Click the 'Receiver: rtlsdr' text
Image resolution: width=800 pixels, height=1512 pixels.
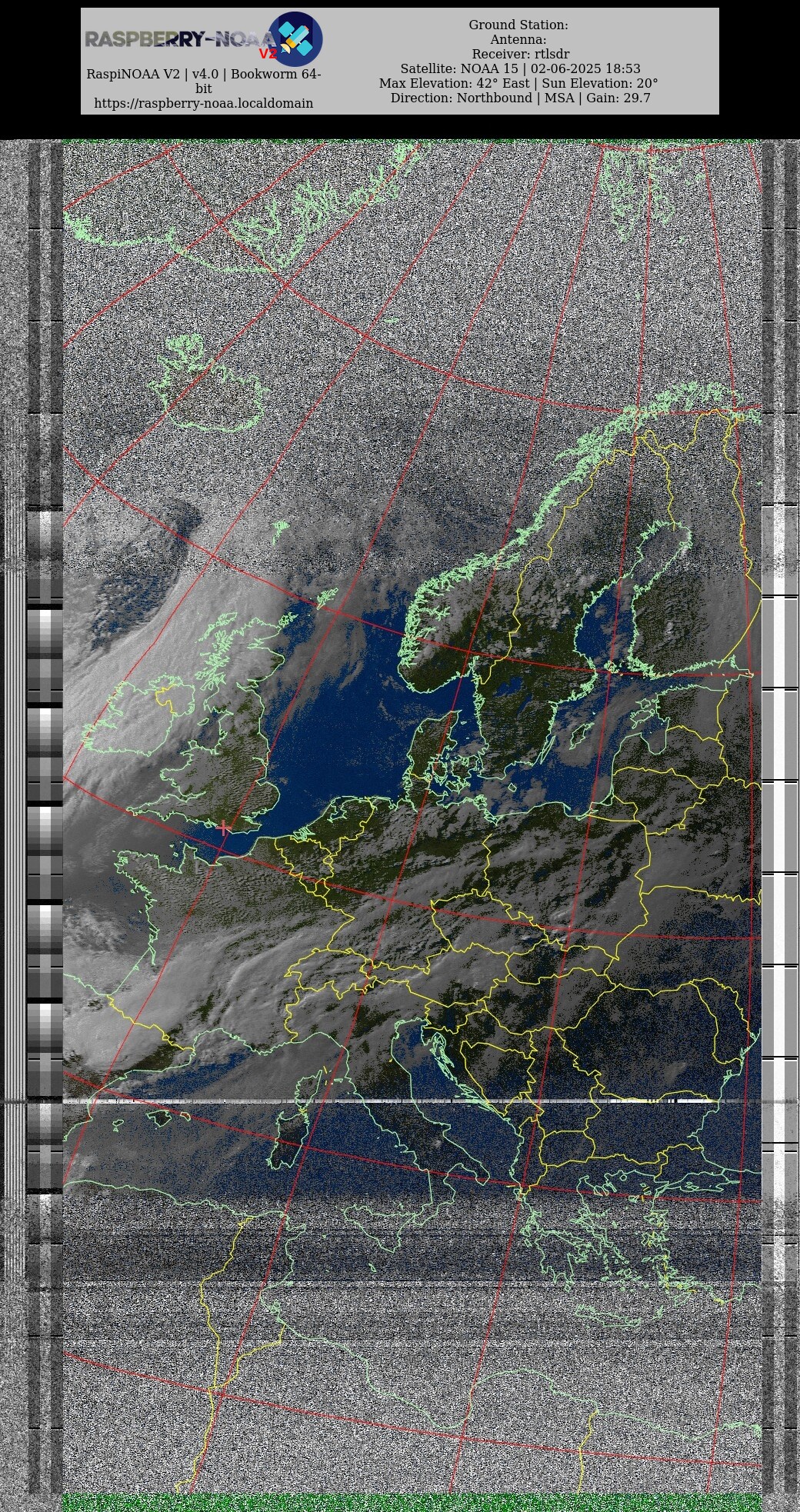pos(521,54)
